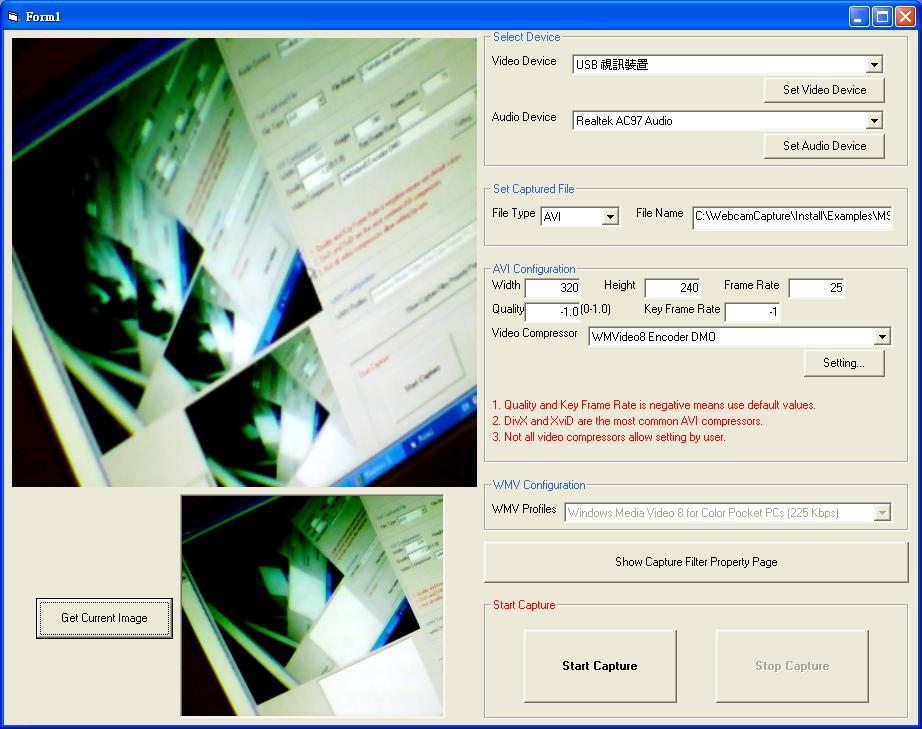This screenshot has width=922, height=729.
Task: Click the Height field showing 240
Action: (x=672, y=287)
